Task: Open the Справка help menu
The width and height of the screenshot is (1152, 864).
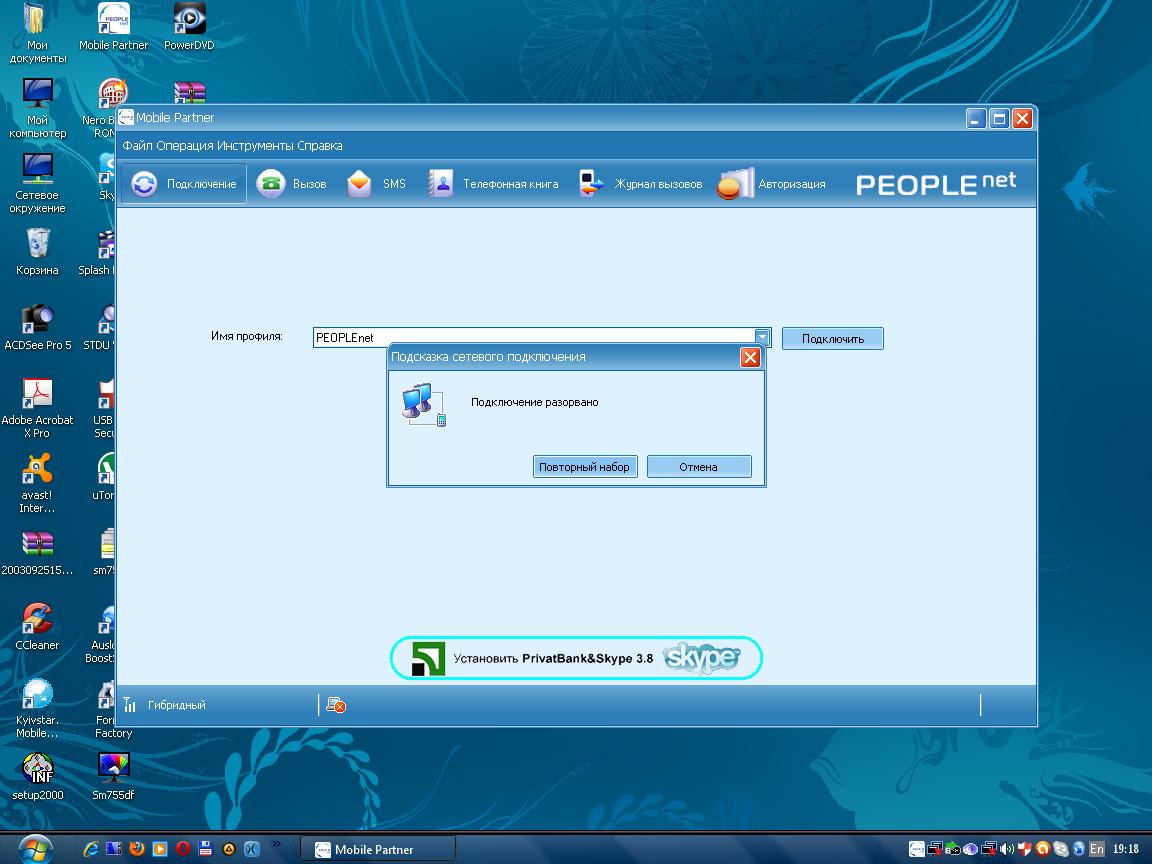Action: 320,145
